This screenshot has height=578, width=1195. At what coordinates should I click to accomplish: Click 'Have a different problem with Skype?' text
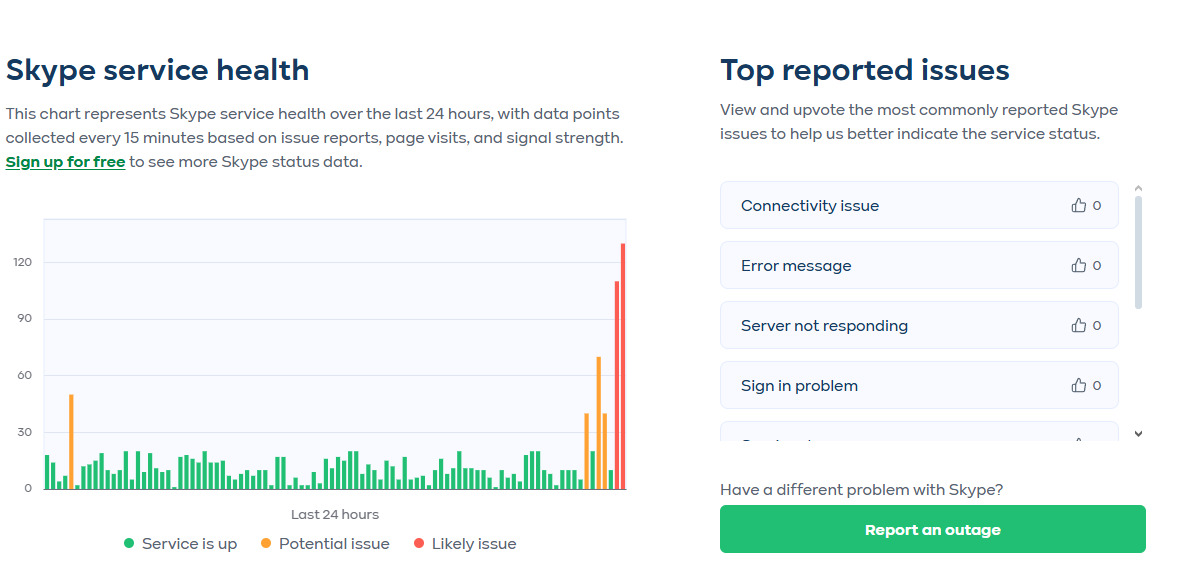tap(861, 490)
